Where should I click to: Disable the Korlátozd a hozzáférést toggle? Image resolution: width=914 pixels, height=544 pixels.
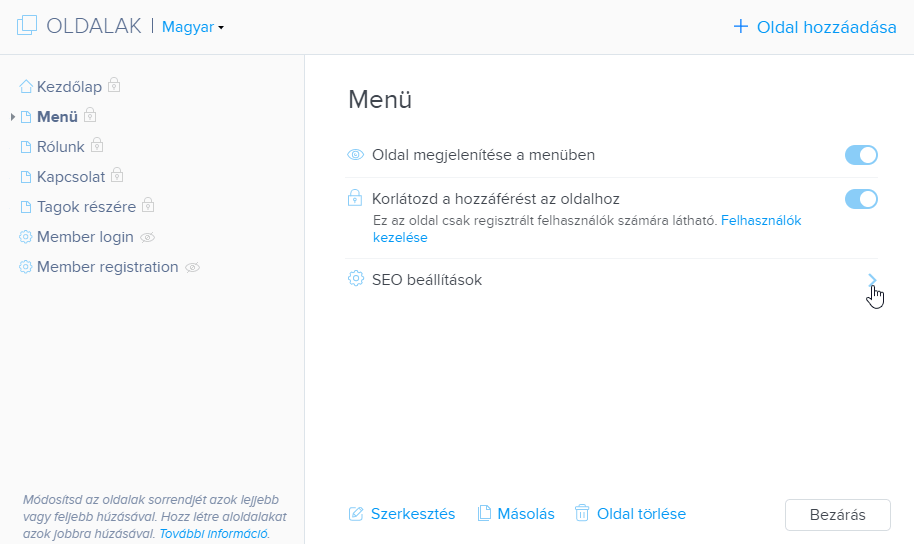(x=861, y=199)
